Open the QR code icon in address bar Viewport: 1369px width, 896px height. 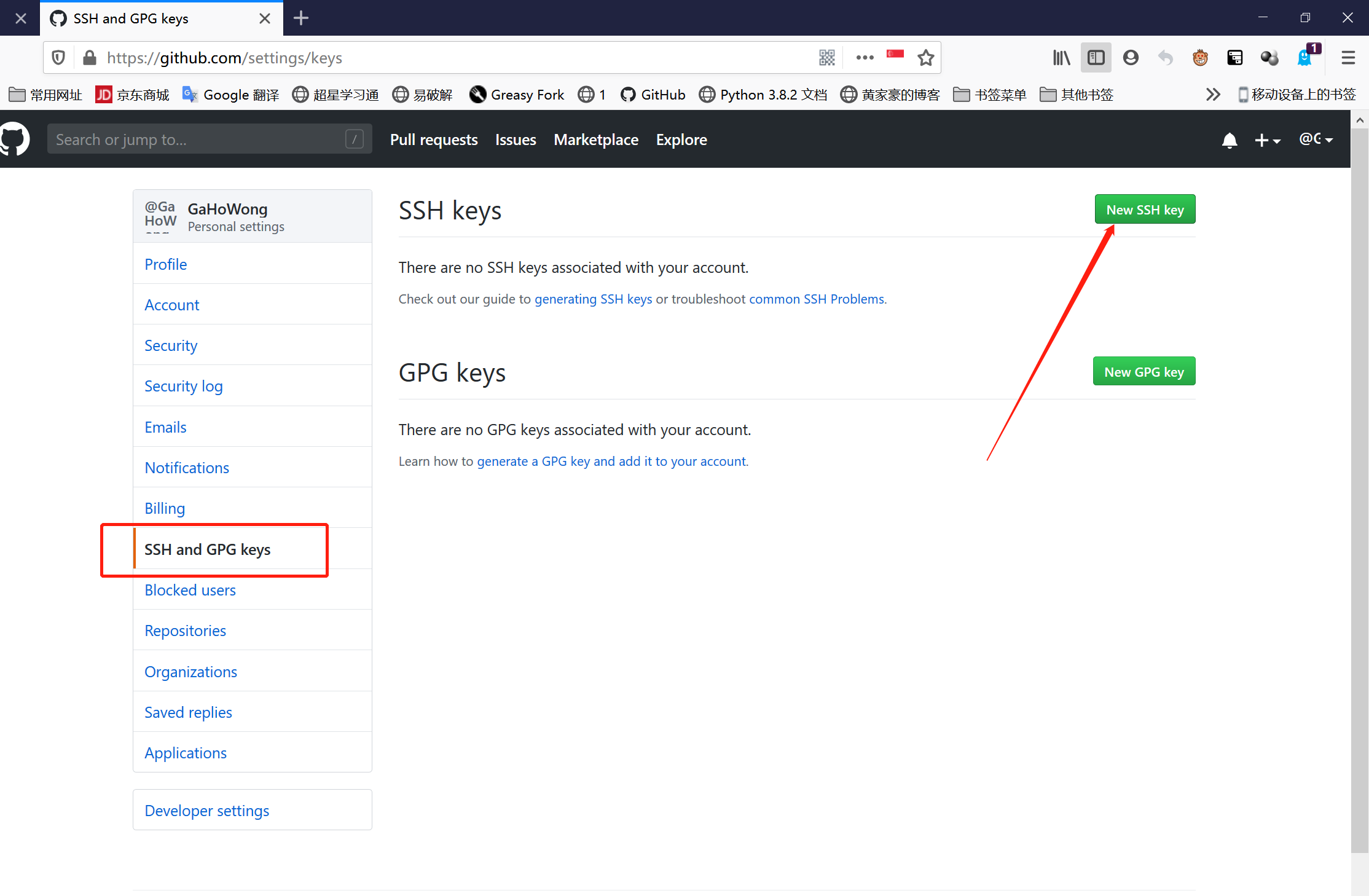(827, 58)
